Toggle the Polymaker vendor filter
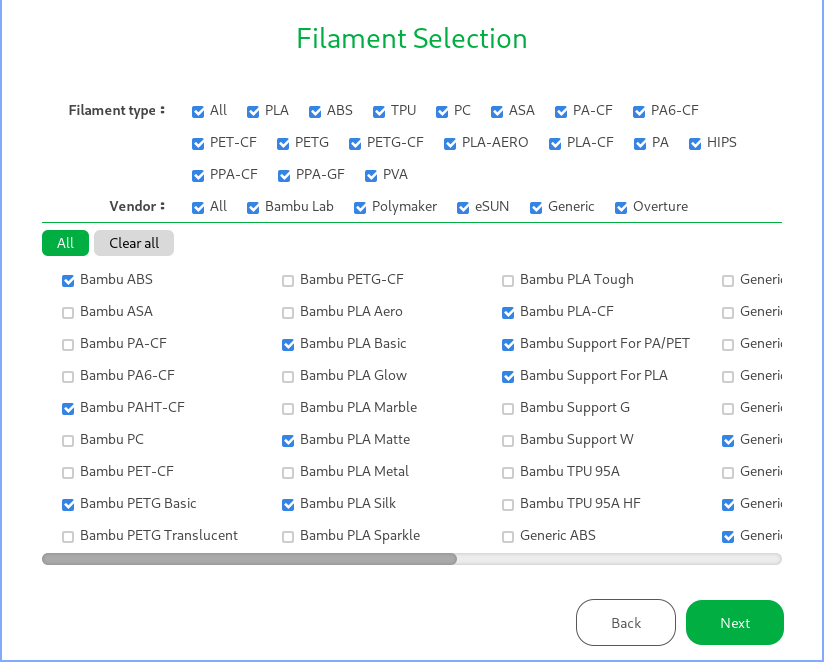824x662 pixels. 360,208
